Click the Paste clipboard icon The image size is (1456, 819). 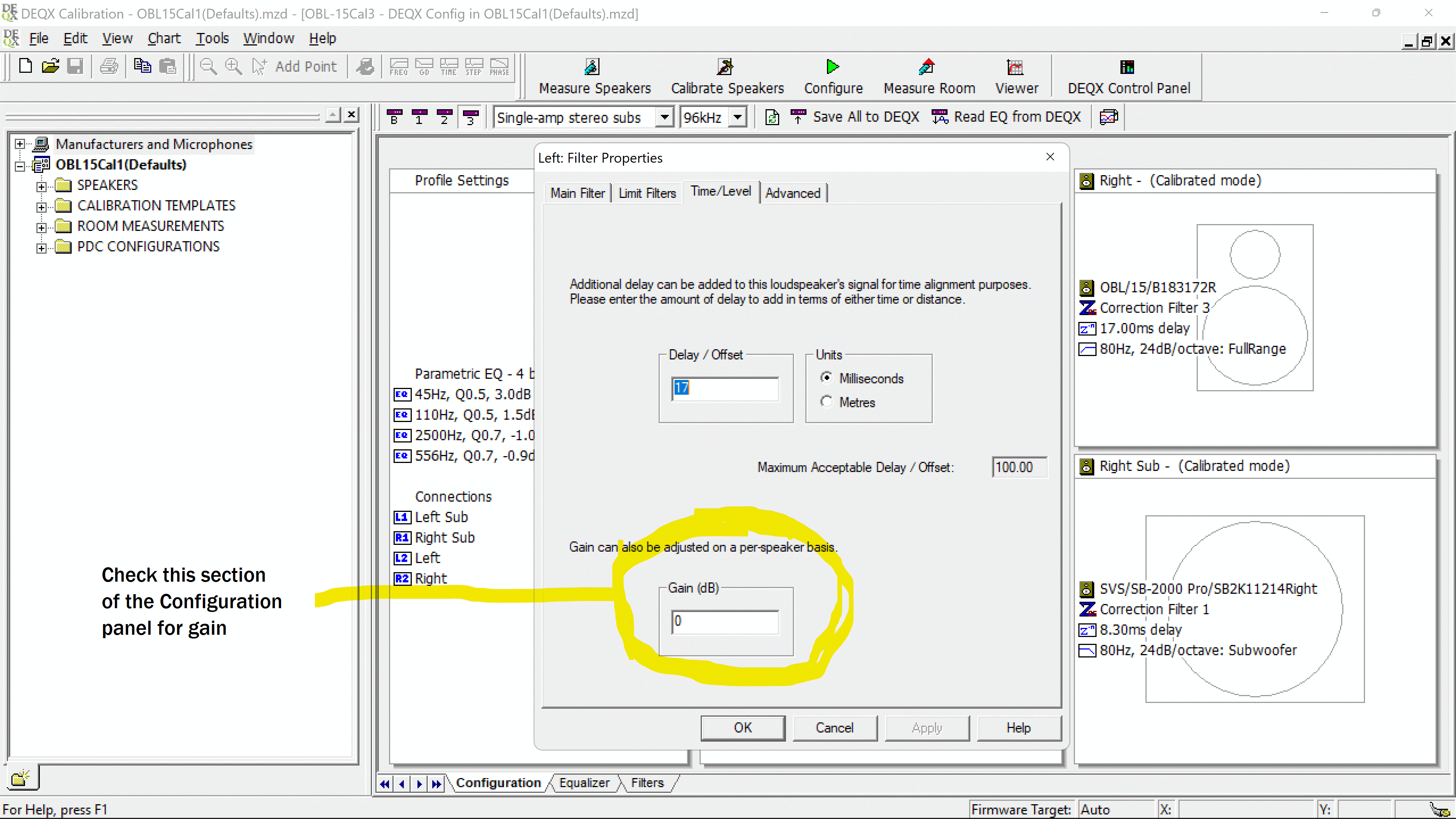pos(167,67)
